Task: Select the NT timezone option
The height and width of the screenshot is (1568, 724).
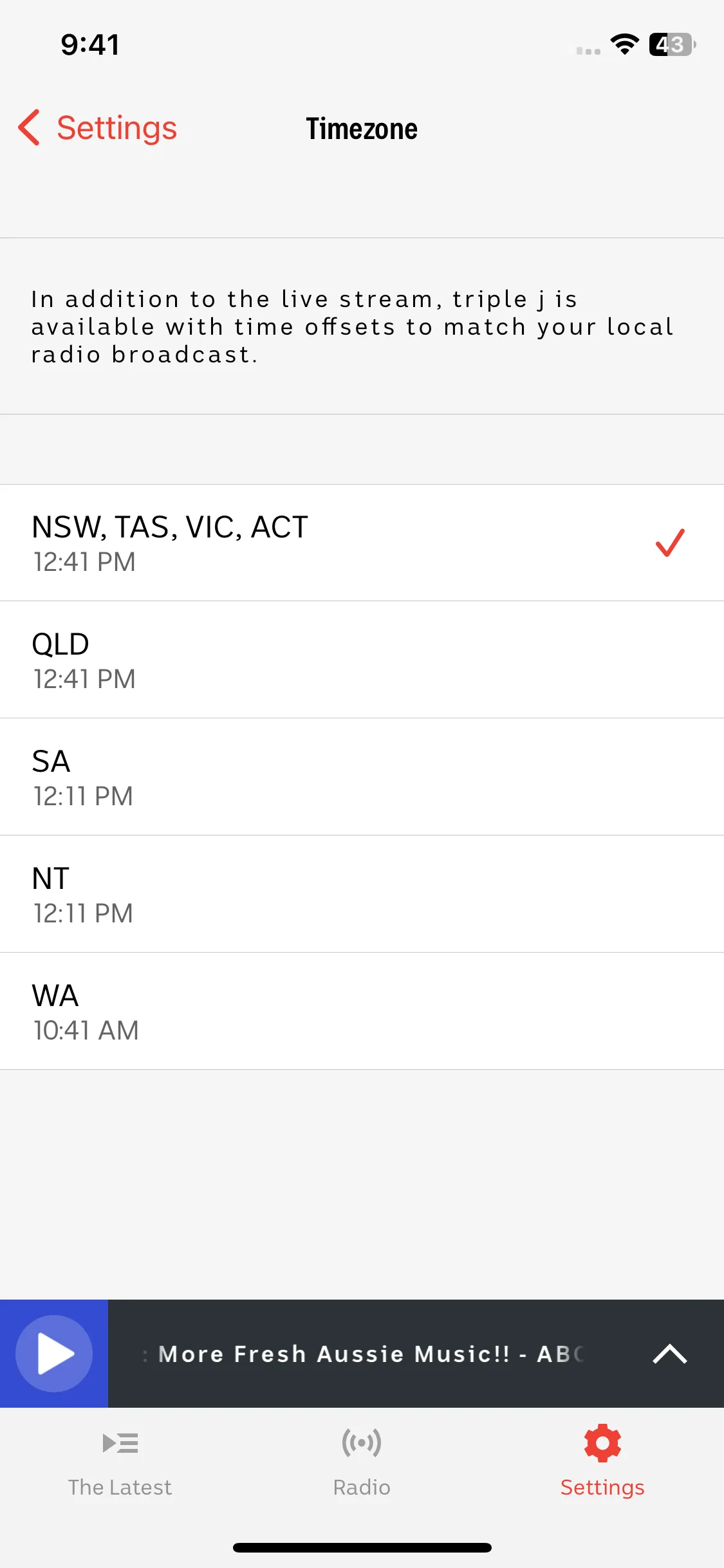Action: click(362, 894)
